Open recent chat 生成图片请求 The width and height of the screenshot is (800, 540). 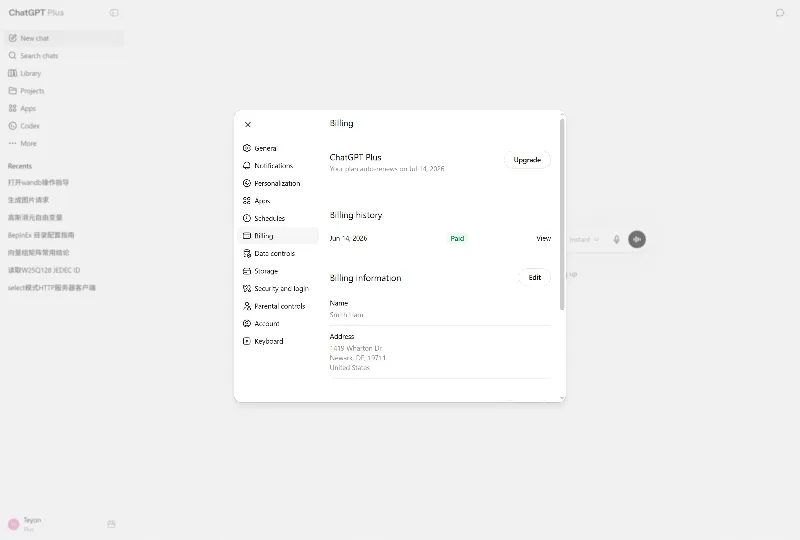coord(64,200)
